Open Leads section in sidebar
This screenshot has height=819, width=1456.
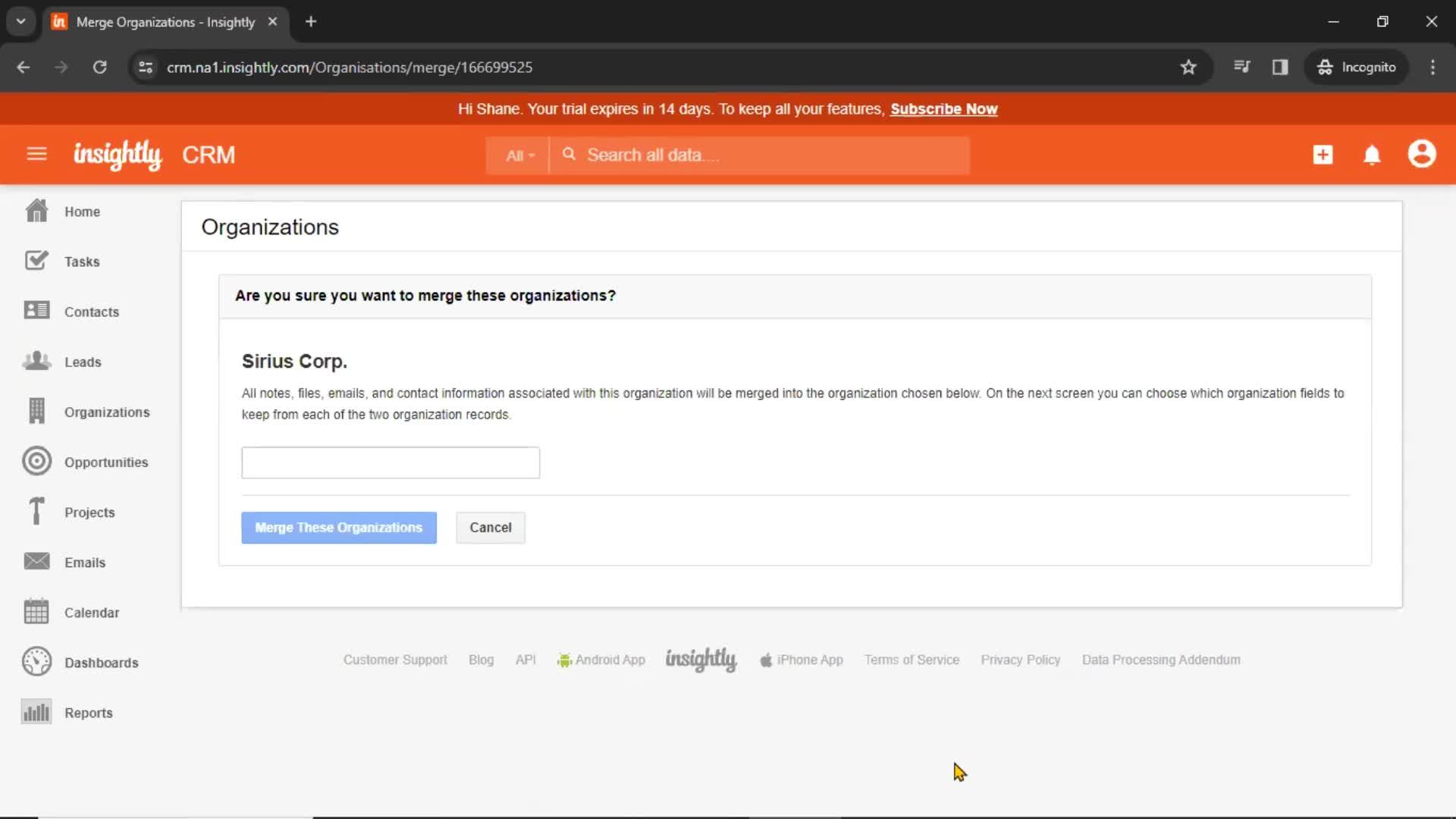coord(83,361)
